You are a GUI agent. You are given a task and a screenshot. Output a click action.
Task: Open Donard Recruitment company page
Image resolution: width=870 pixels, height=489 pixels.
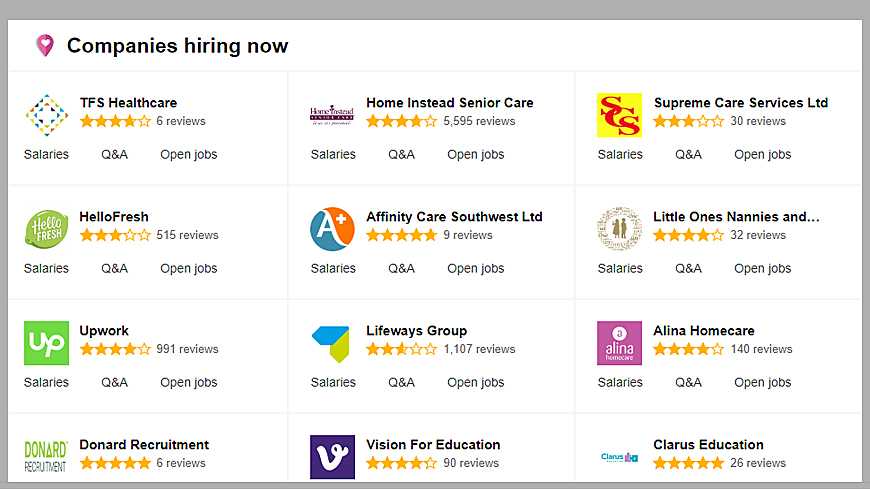144,445
